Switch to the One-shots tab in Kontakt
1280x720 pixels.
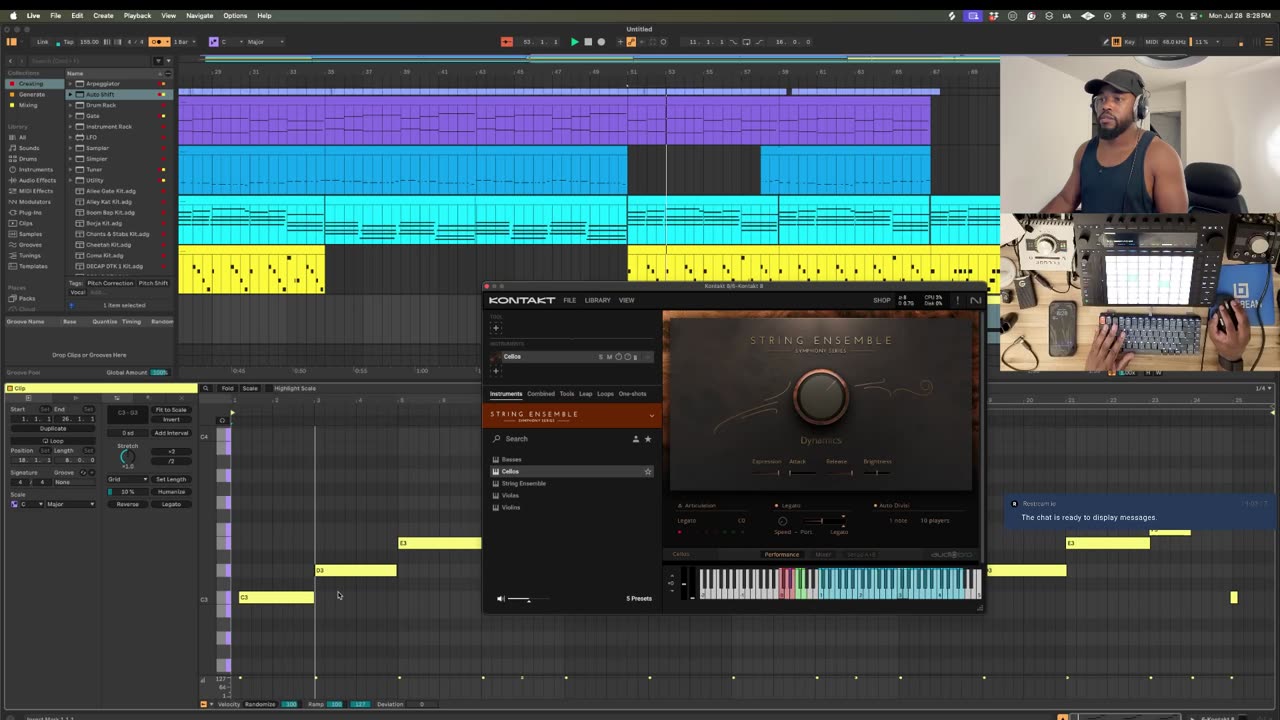point(632,394)
